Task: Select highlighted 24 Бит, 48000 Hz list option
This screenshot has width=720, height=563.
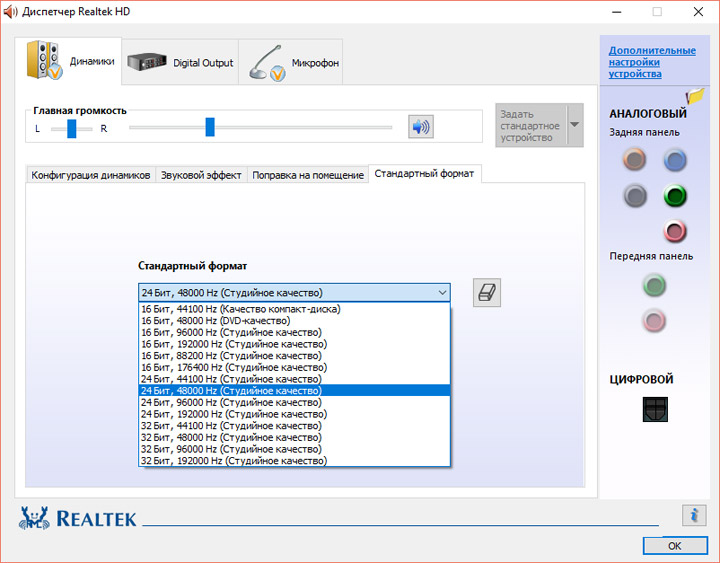Action: 294,391
